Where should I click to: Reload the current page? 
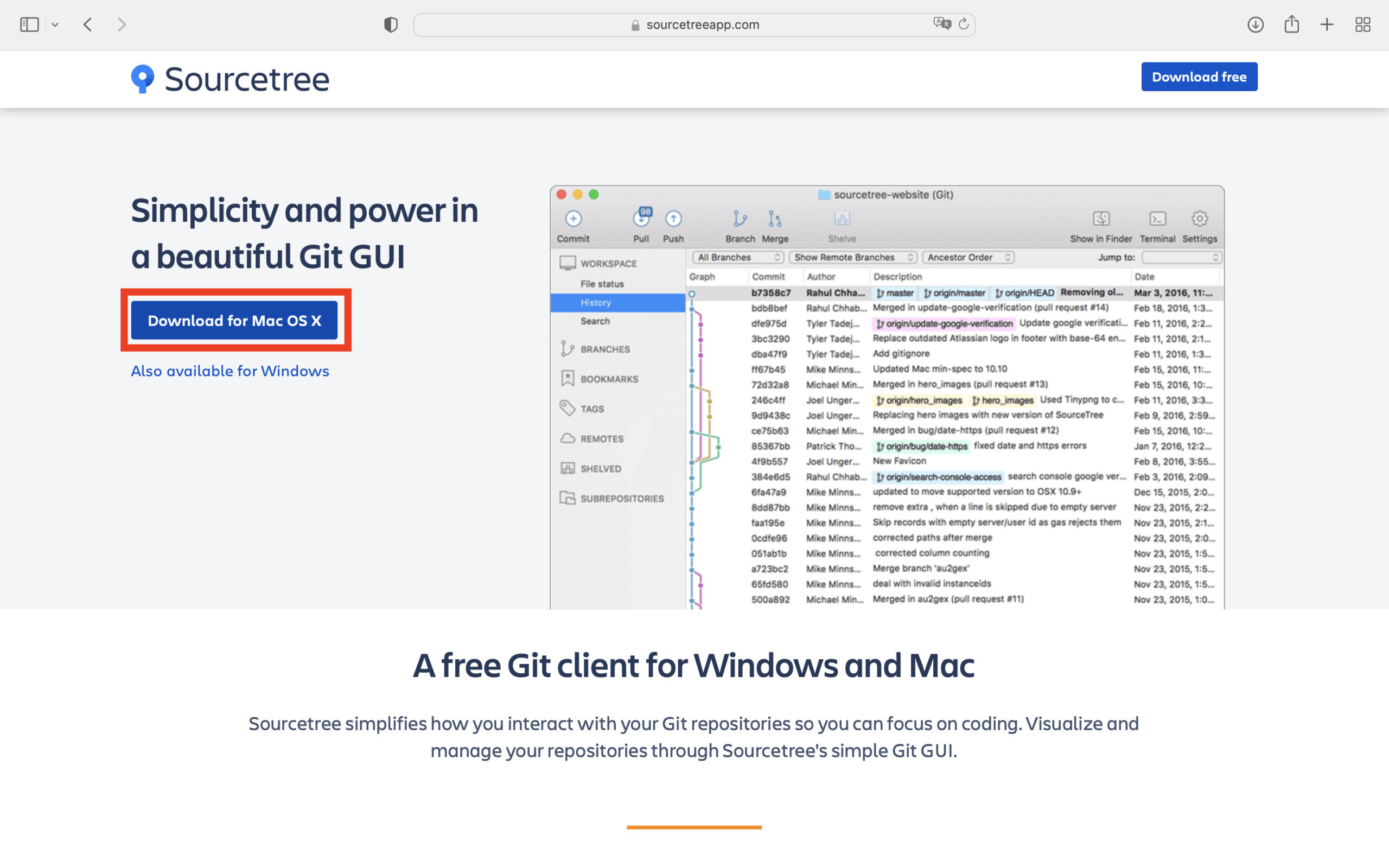[x=964, y=23]
